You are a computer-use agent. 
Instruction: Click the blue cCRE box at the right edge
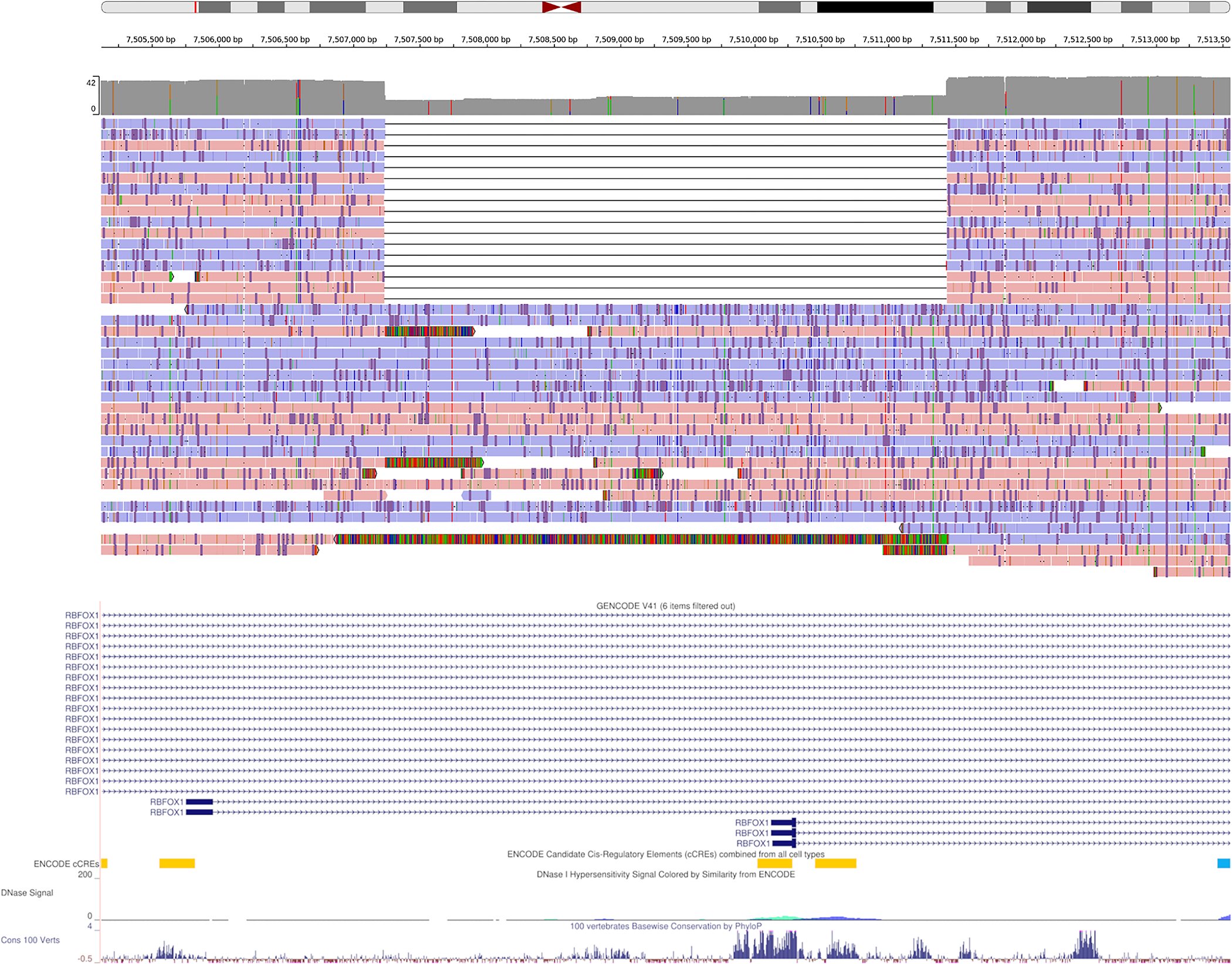coord(1224,863)
